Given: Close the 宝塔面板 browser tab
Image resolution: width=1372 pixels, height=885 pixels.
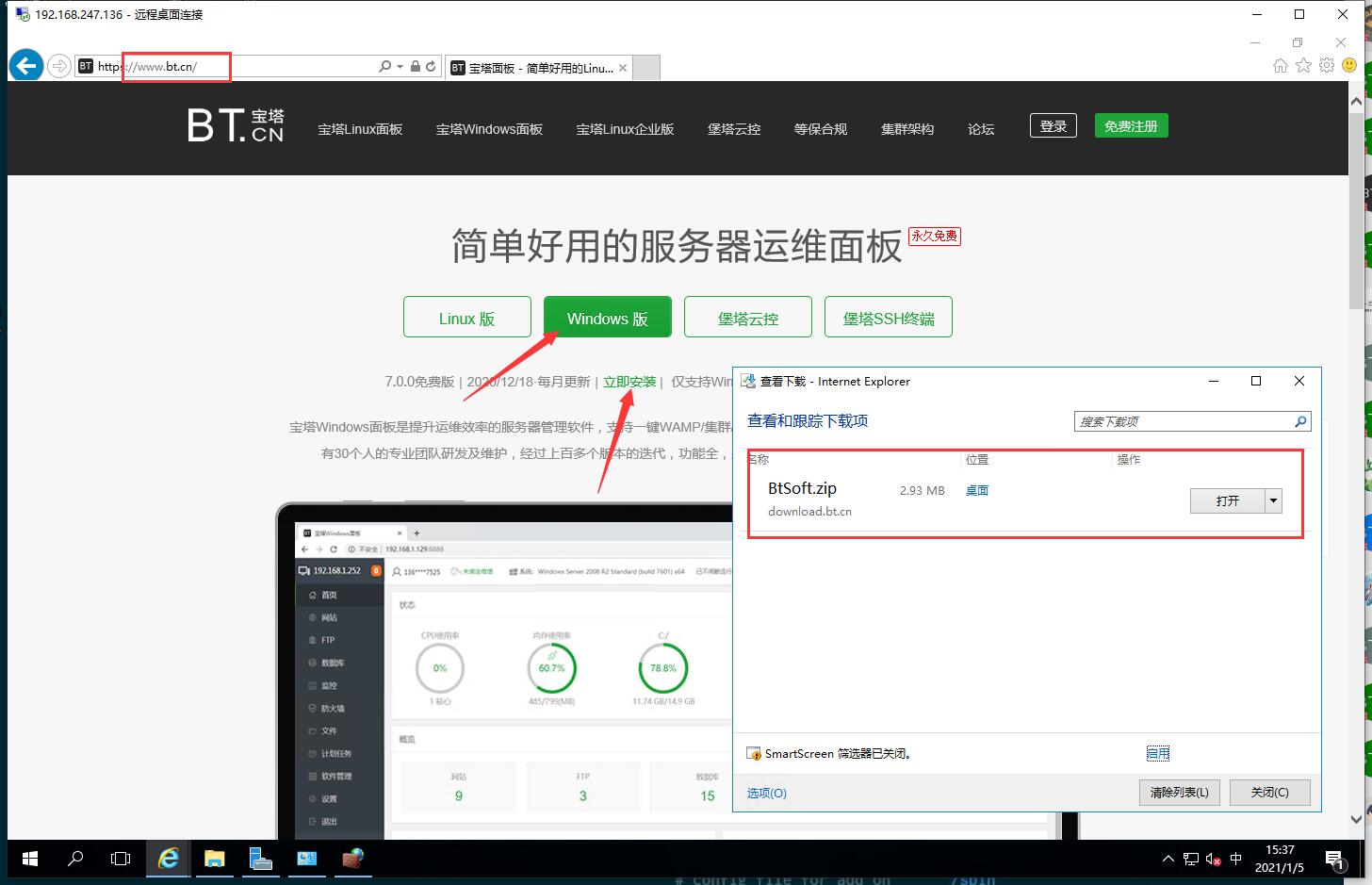Looking at the screenshot, I should coord(623,68).
